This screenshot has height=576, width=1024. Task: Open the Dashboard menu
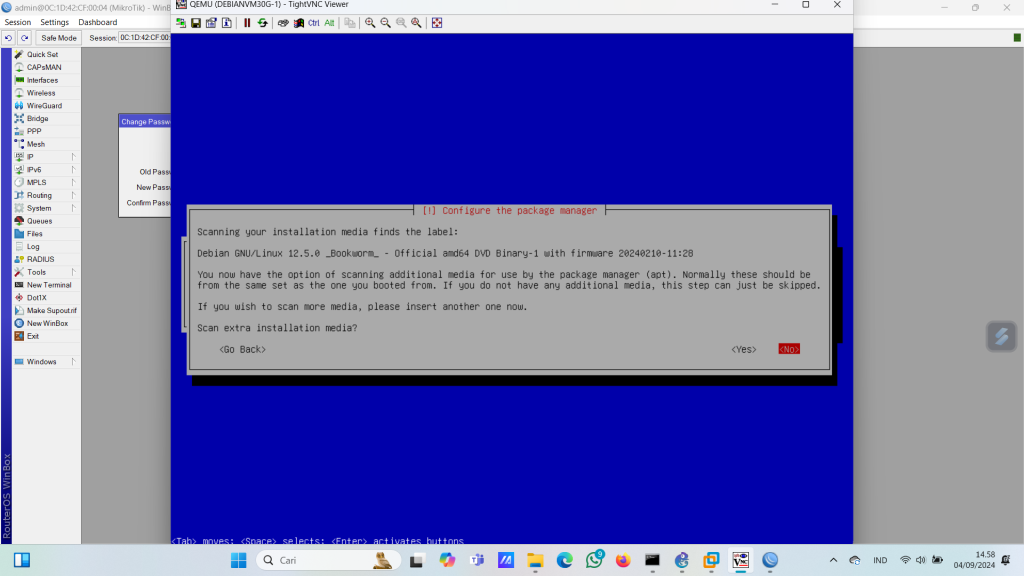pyautogui.click(x=97, y=22)
